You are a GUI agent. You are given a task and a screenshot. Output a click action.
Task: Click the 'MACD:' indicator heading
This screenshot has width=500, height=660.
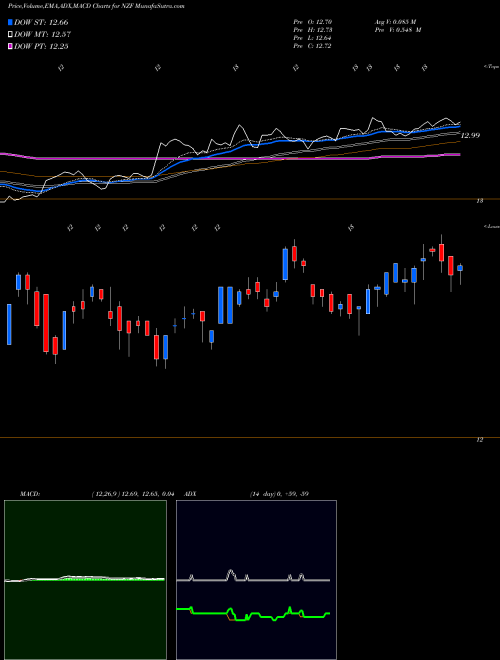click(30, 494)
